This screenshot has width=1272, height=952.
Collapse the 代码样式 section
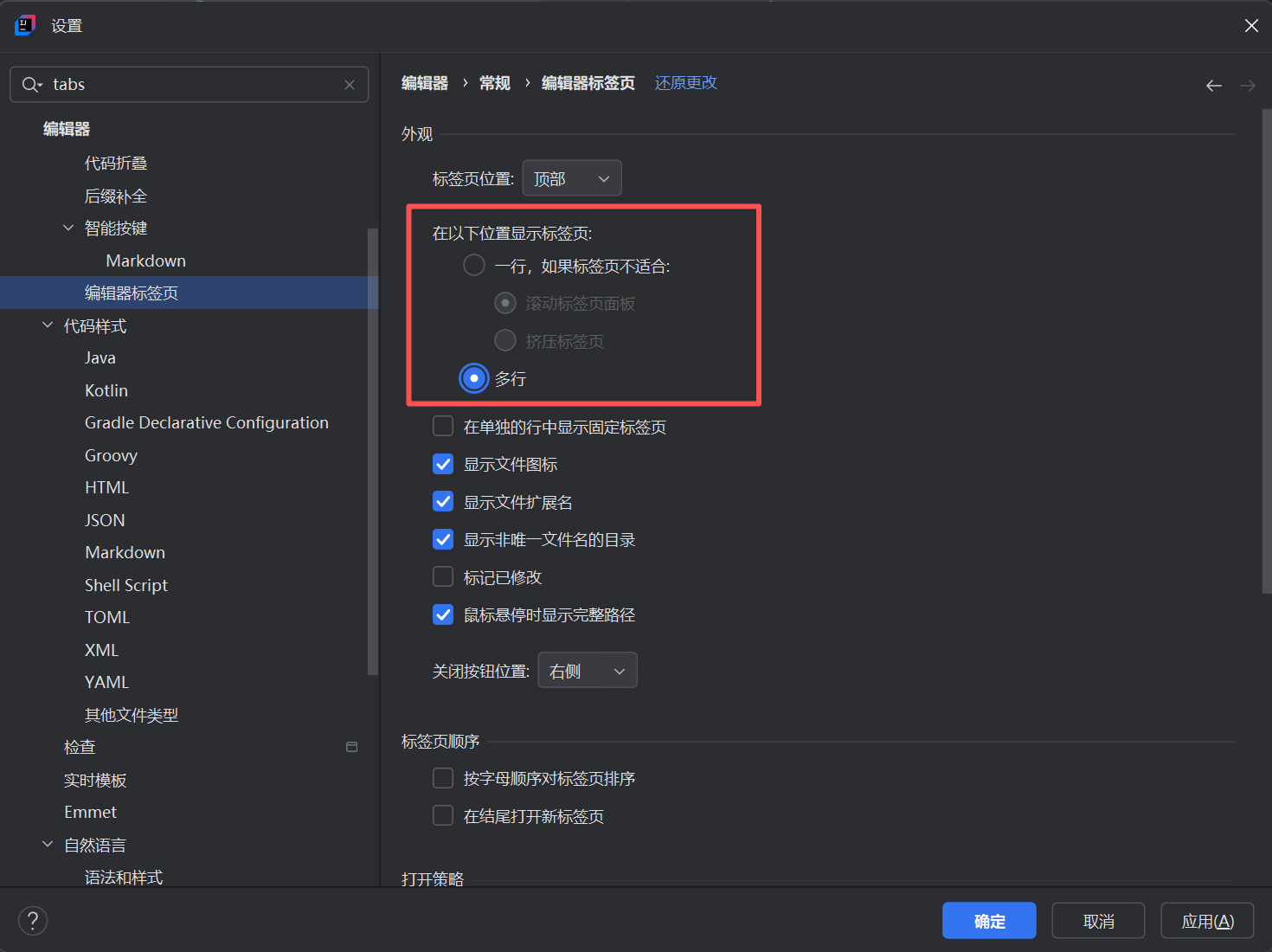(47, 325)
